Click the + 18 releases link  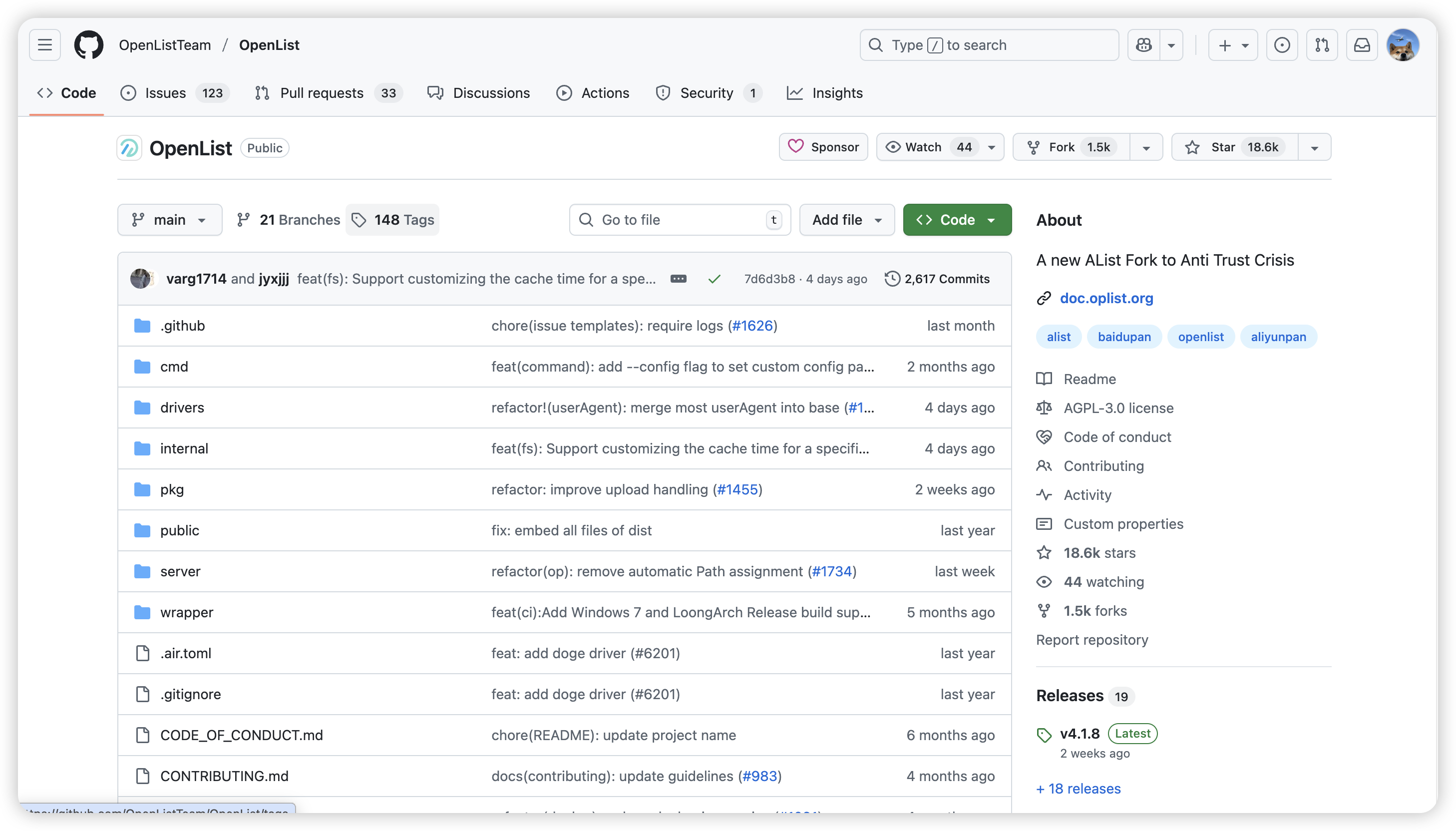pos(1079,788)
